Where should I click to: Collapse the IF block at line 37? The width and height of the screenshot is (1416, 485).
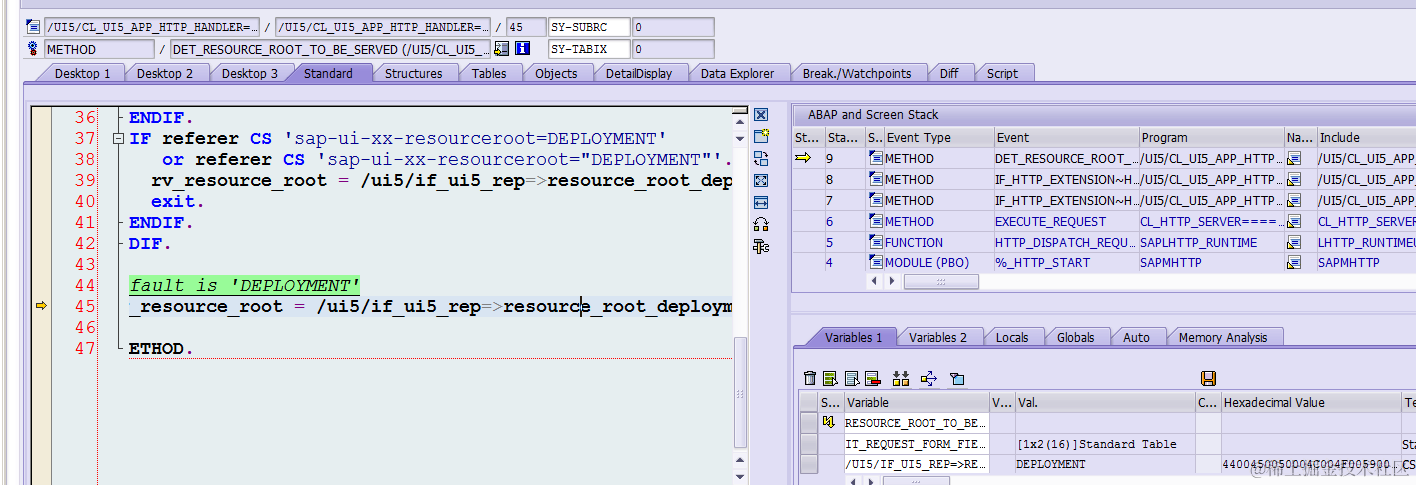pyautogui.click(x=118, y=139)
